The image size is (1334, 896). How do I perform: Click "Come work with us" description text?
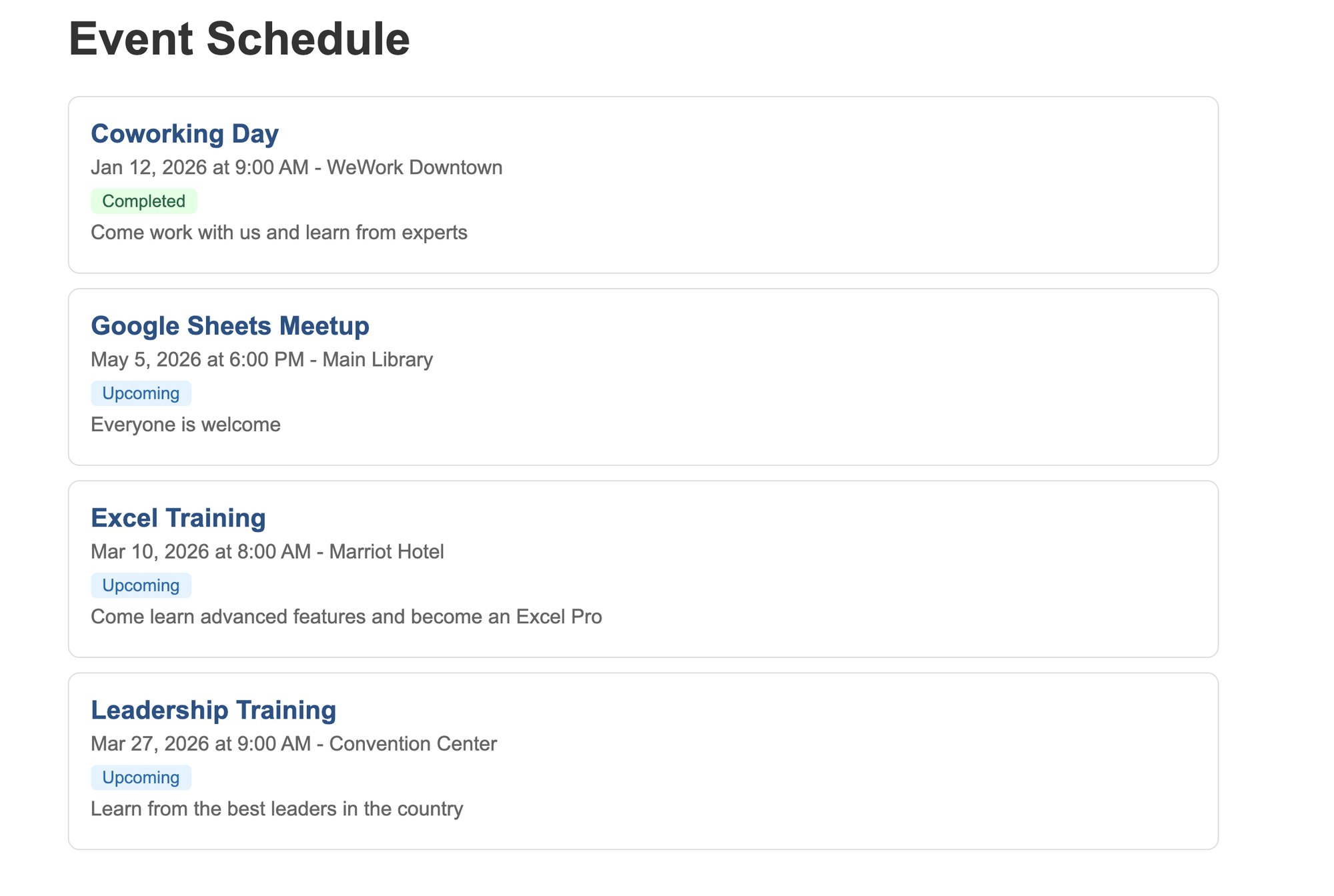tap(279, 233)
